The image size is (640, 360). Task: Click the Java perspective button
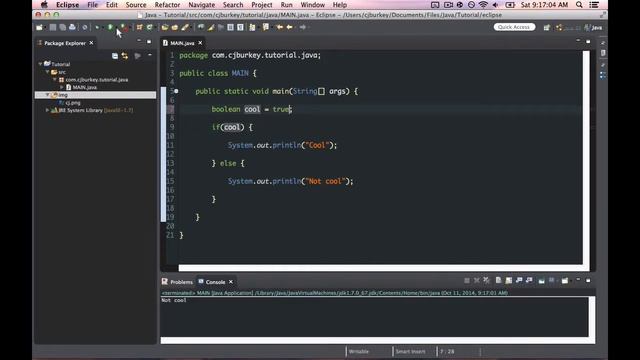pyautogui.click(x=593, y=27)
